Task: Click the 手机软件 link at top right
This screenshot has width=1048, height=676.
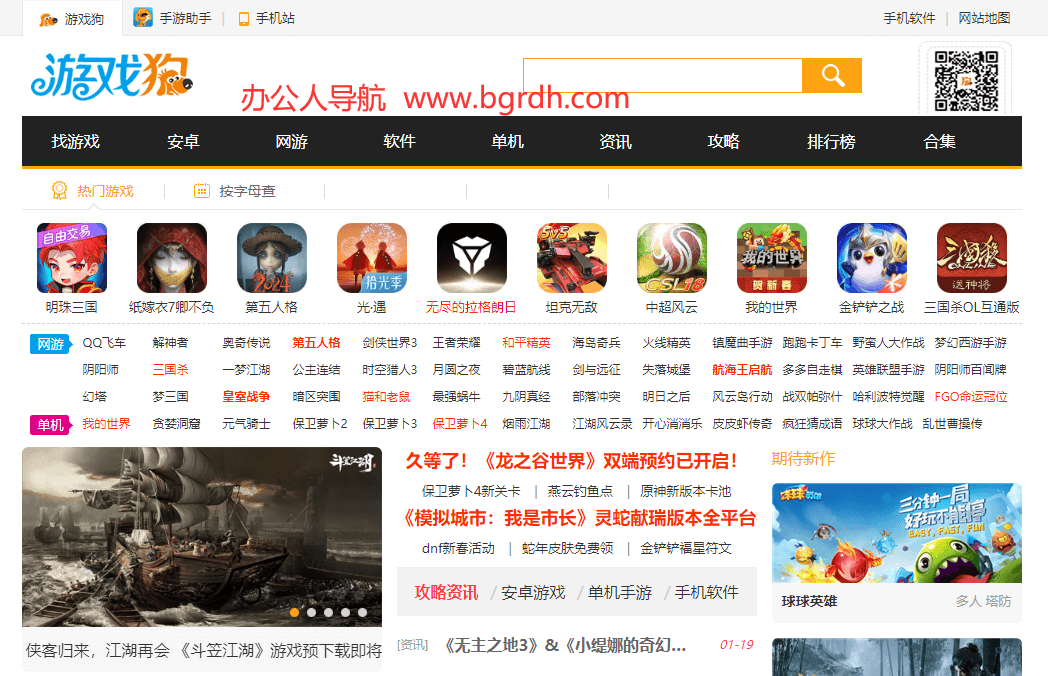Action: point(909,18)
